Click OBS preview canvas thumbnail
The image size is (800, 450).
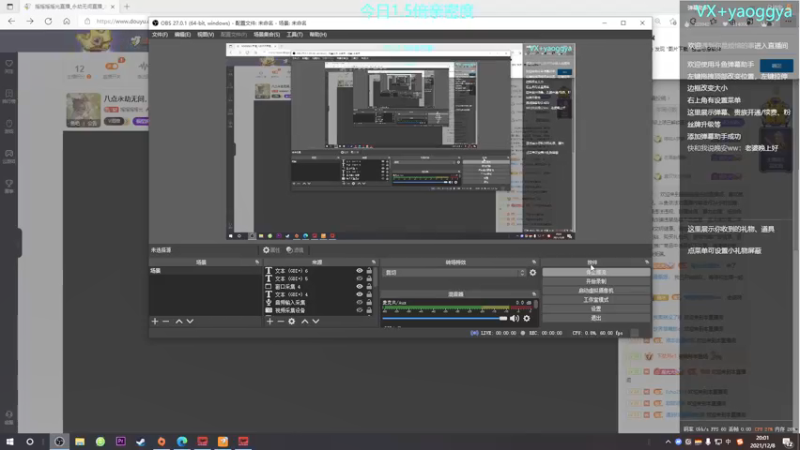tap(401, 141)
